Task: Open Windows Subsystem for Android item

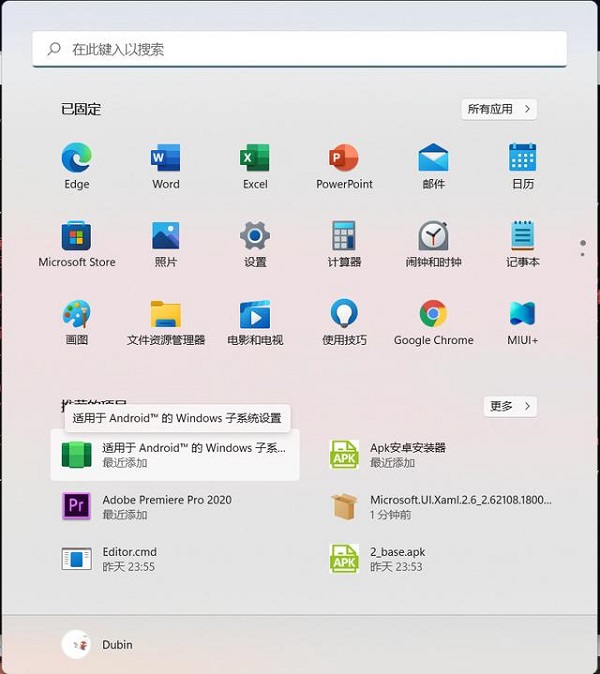Action: (x=175, y=455)
